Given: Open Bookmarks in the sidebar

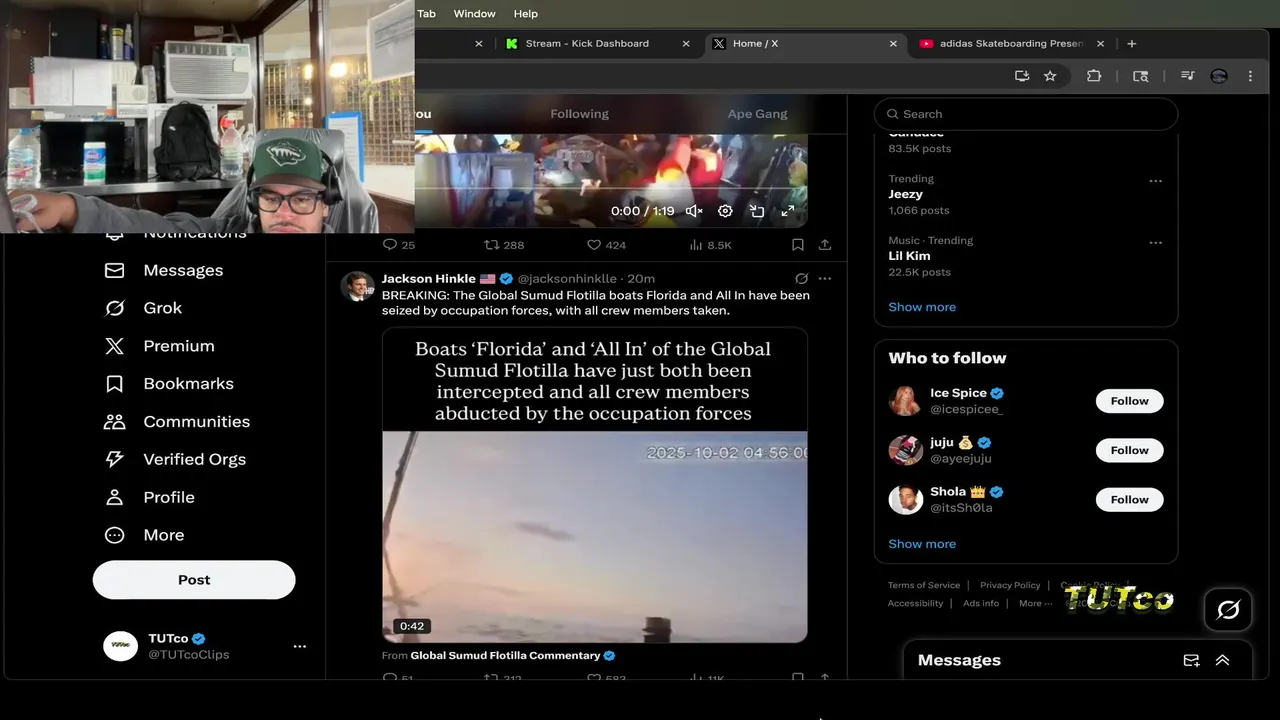Looking at the screenshot, I should (x=169, y=384).
